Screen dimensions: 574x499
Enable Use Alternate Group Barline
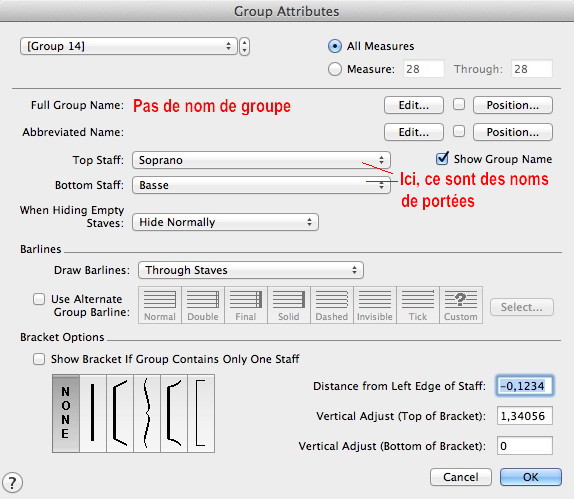pos(39,299)
